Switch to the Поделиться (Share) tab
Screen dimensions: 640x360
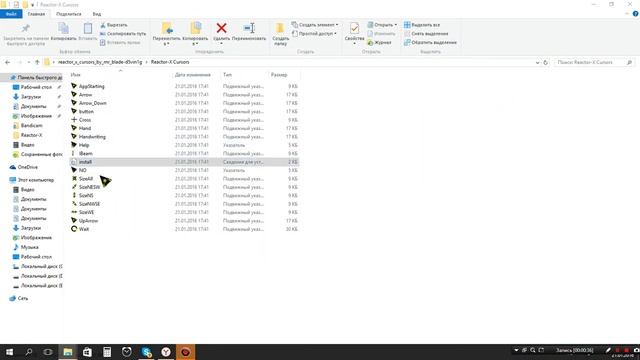(x=69, y=14)
